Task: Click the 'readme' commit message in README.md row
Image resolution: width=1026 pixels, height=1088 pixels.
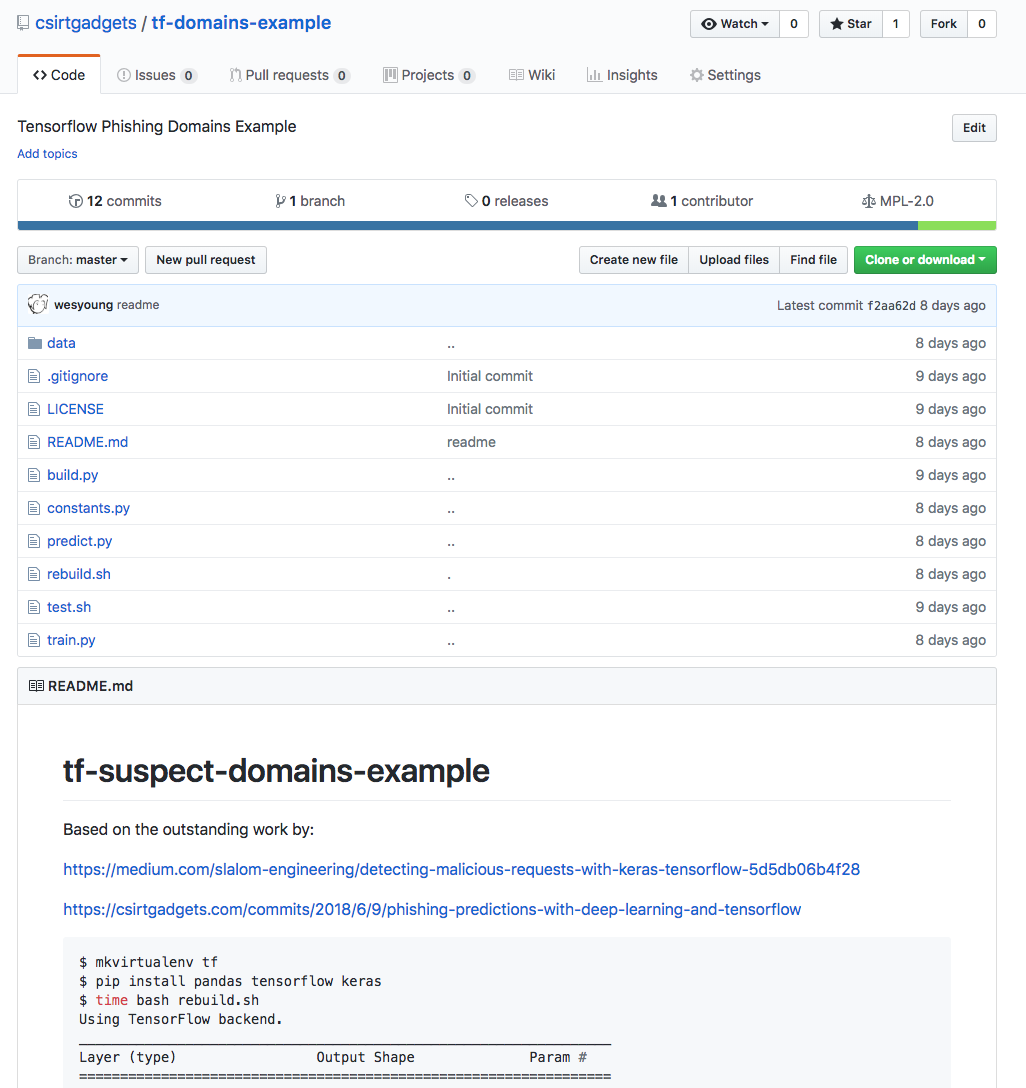Action: (x=471, y=442)
